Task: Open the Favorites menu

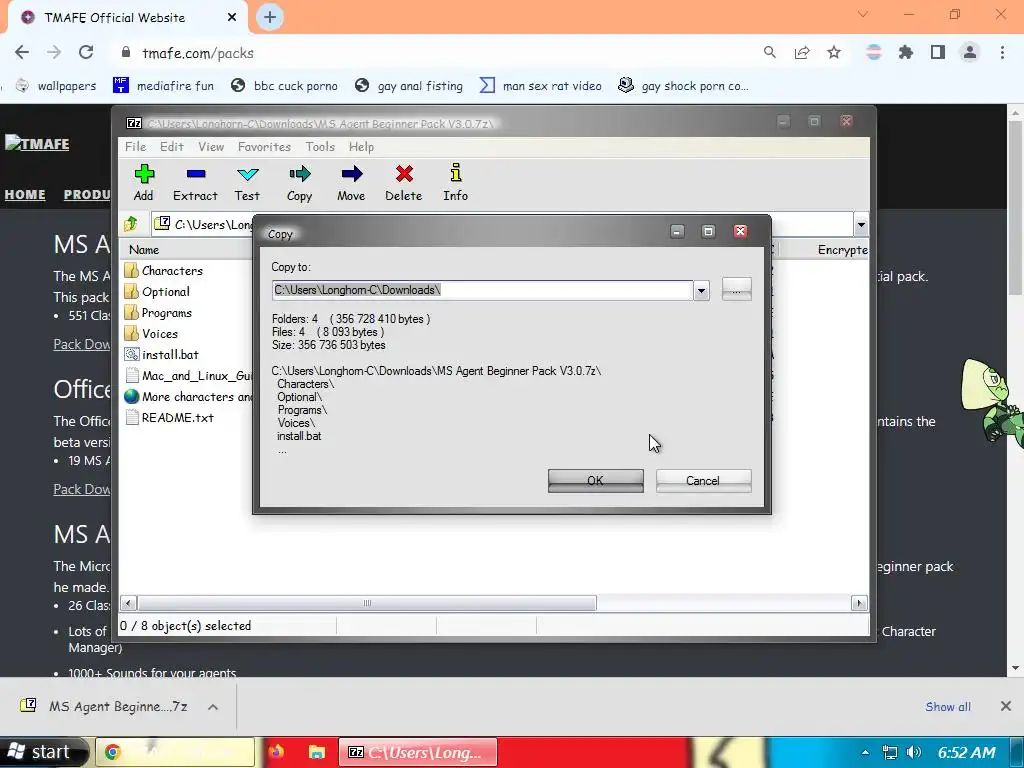Action: (264, 146)
